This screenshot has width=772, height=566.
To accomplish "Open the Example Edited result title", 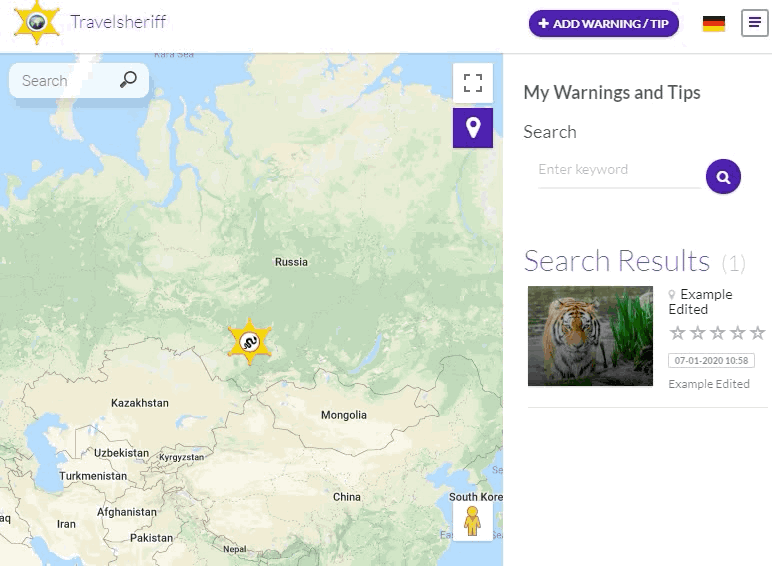I will [x=700, y=302].
